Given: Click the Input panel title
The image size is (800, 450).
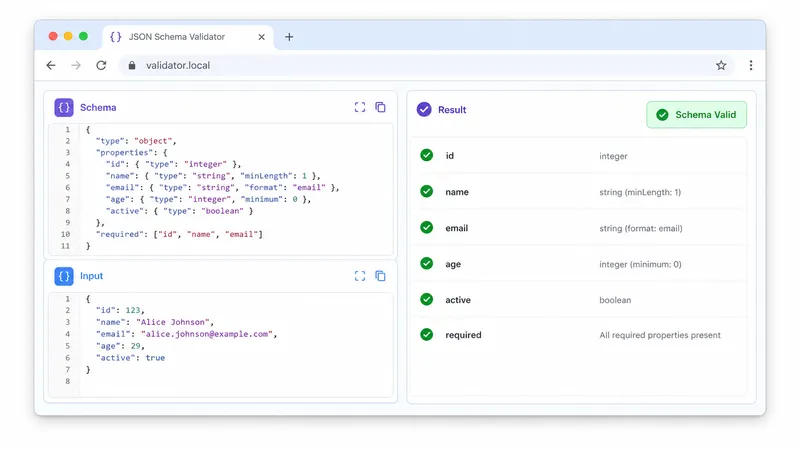Looking at the screenshot, I should tap(91, 276).
